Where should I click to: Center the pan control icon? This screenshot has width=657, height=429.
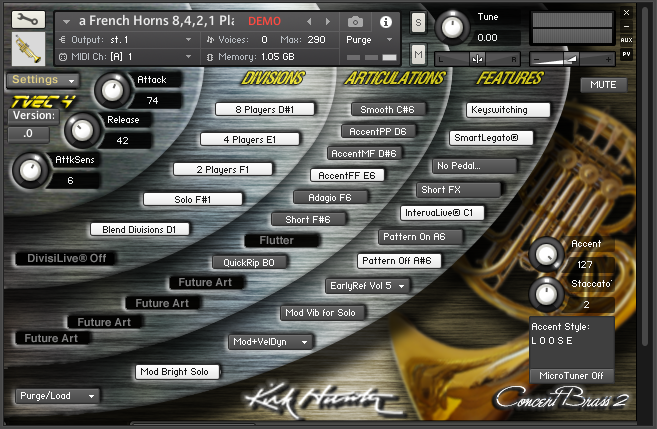(x=477, y=59)
